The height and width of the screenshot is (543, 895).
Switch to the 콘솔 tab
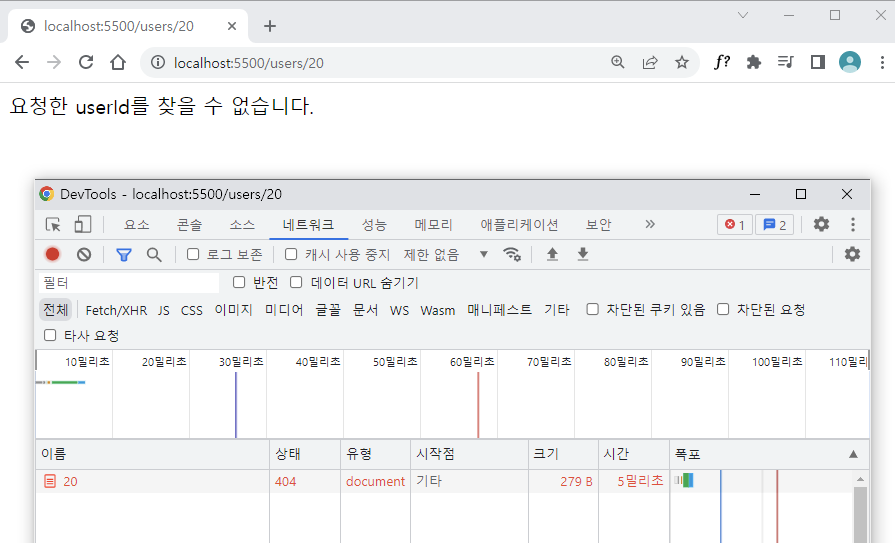click(x=190, y=225)
